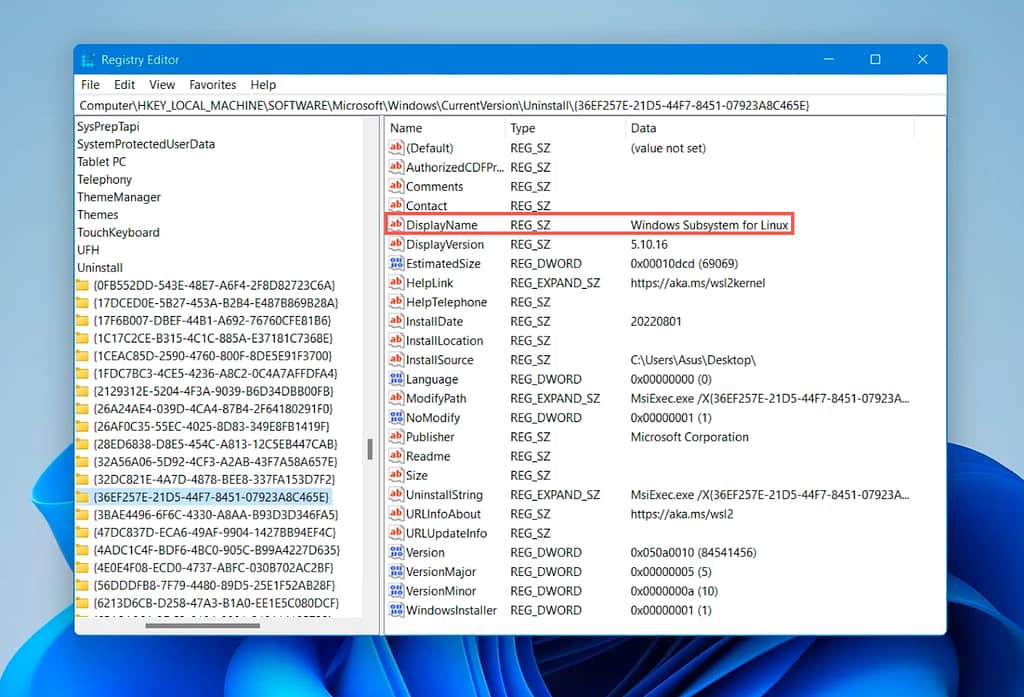
Task: Click the horizontal scrollbar of the tree pane
Action: click(x=202, y=626)
